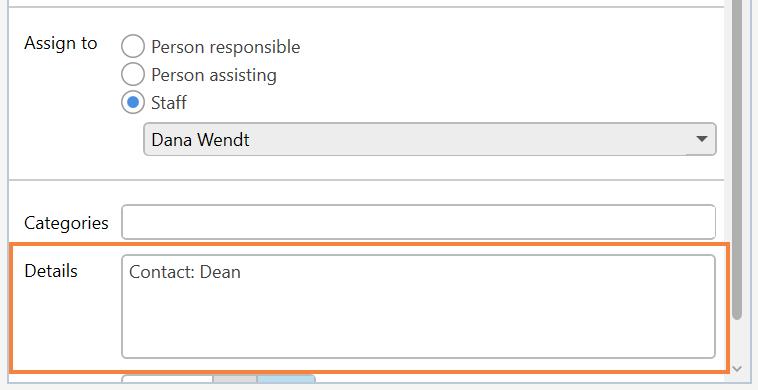Viewport: 758px width, 390px height.
Task: Click the vertical scrollbar thumb
Action: [737, 159]
